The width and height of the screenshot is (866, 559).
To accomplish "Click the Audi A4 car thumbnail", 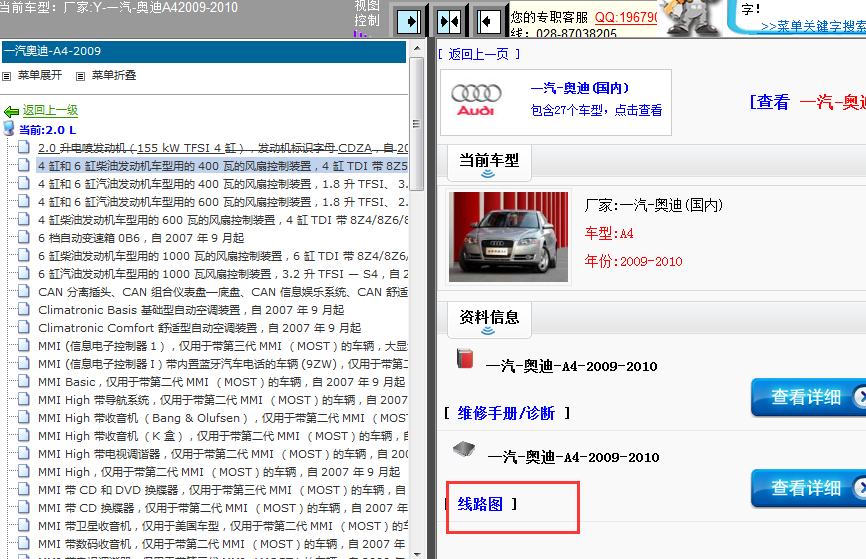I will 509,237.
